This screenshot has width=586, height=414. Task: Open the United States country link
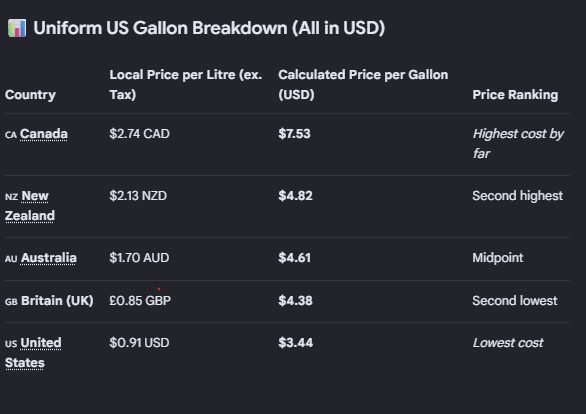33,353
